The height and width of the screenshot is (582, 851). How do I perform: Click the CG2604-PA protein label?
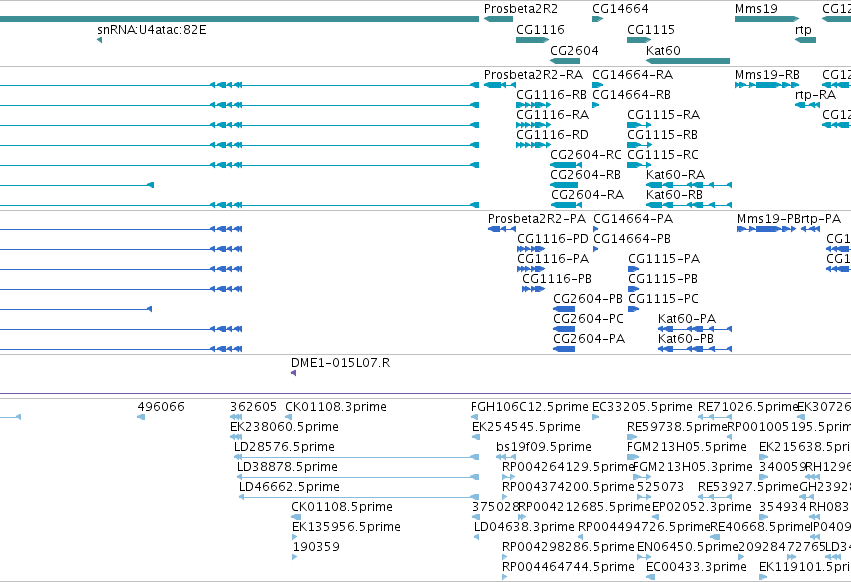tap(589, 339)
